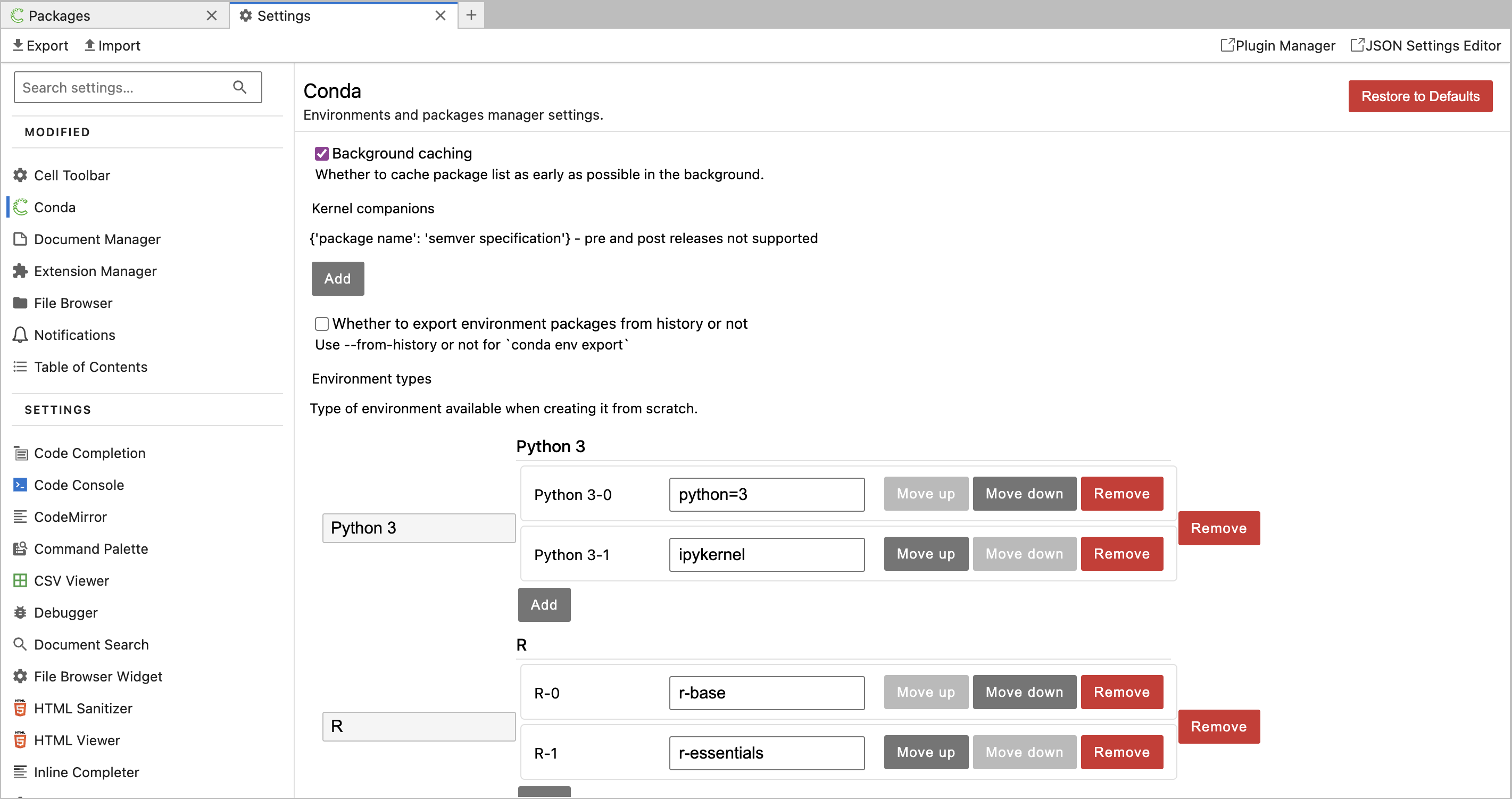The height and width of the screenshot is (799, 1512).
Task: Click the HTML Viewer HTML5 icon
Action: (20, 740)
